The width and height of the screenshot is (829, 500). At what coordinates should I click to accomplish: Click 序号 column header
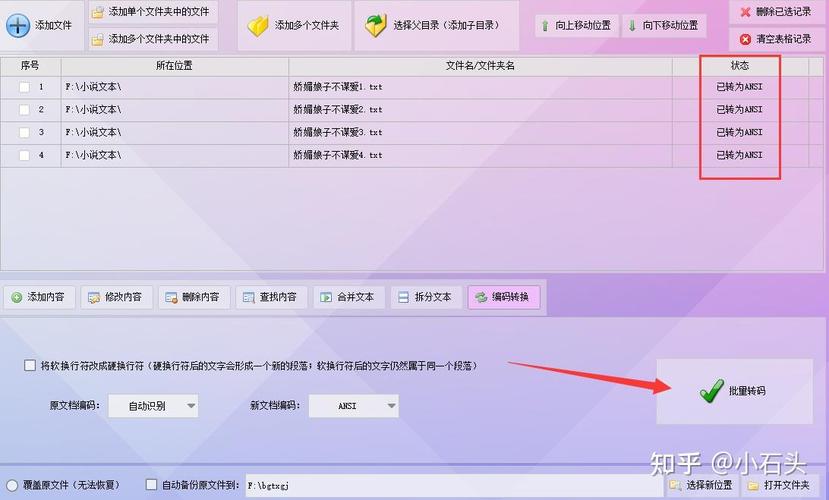[x=30, y=66]
